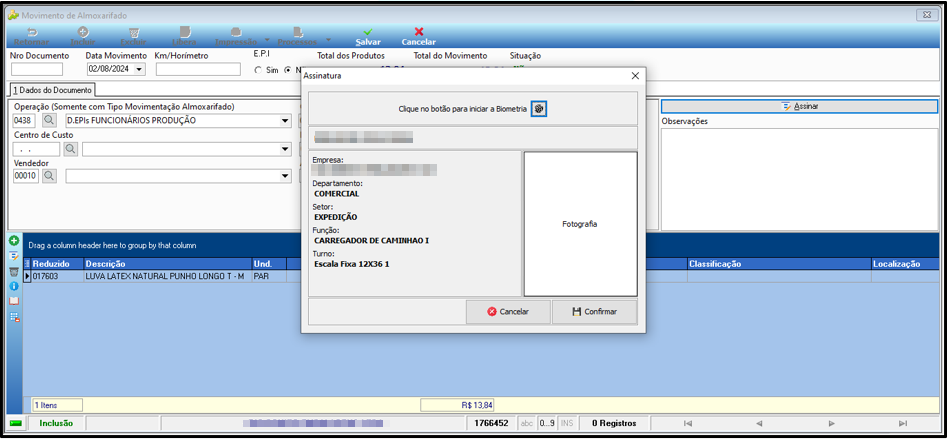The image size is (947, 440).
Task: Open the Processos toolbar button
Action: [297, 36]
